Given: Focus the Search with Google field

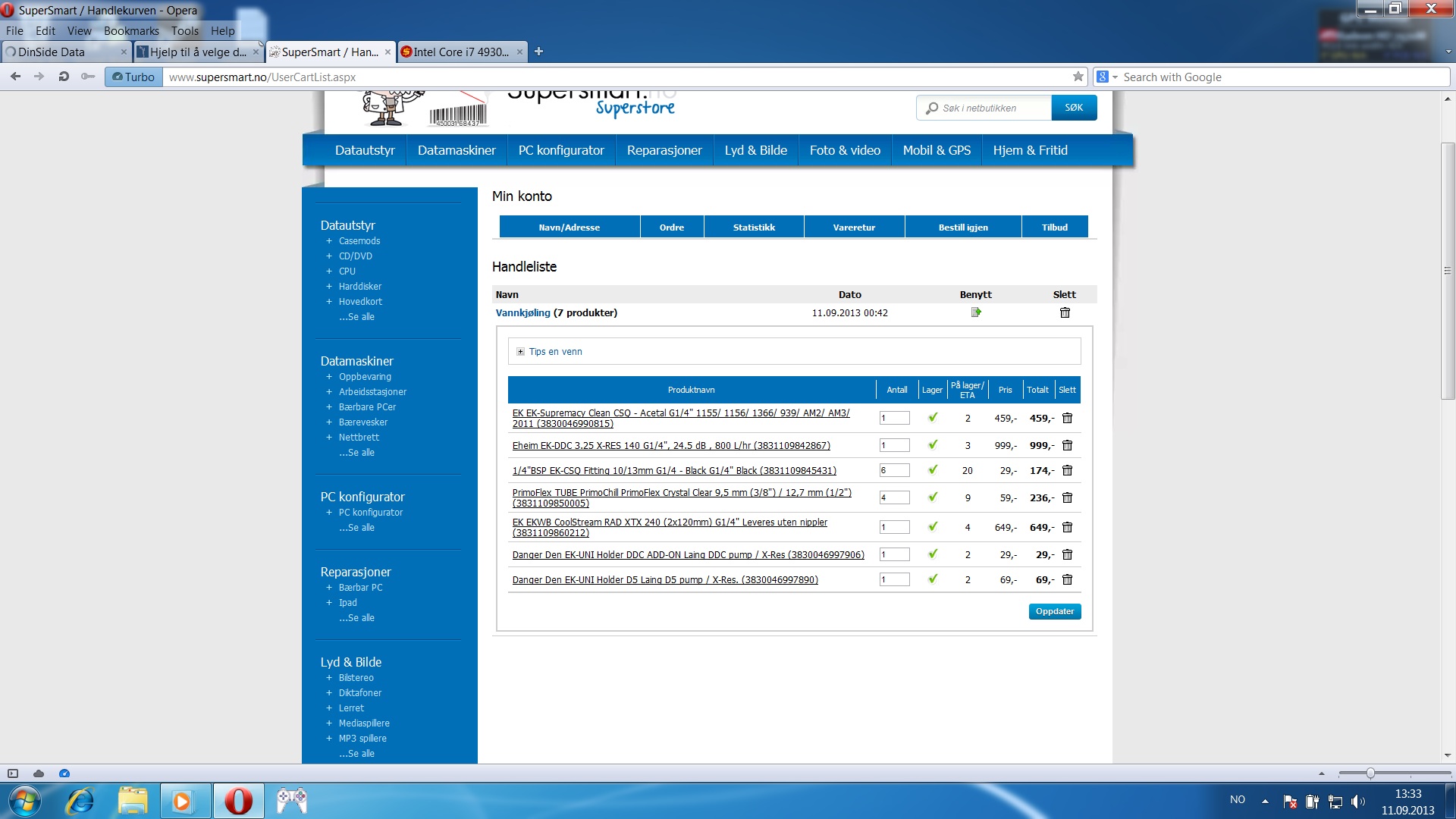Looking at the screenshot, I should pos(1283,77).
